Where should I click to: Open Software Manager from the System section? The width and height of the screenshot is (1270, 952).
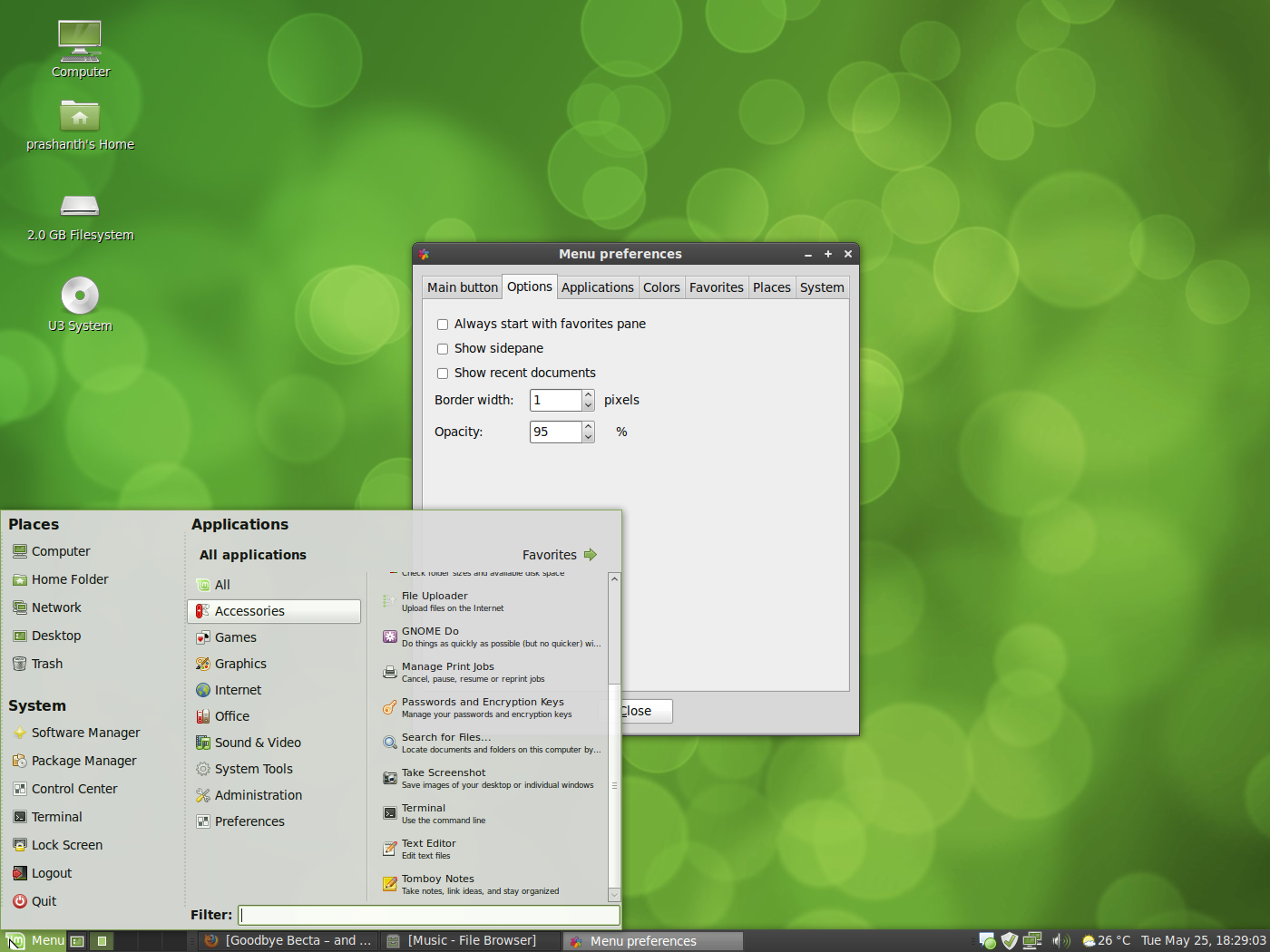click(x=85, y=732)
